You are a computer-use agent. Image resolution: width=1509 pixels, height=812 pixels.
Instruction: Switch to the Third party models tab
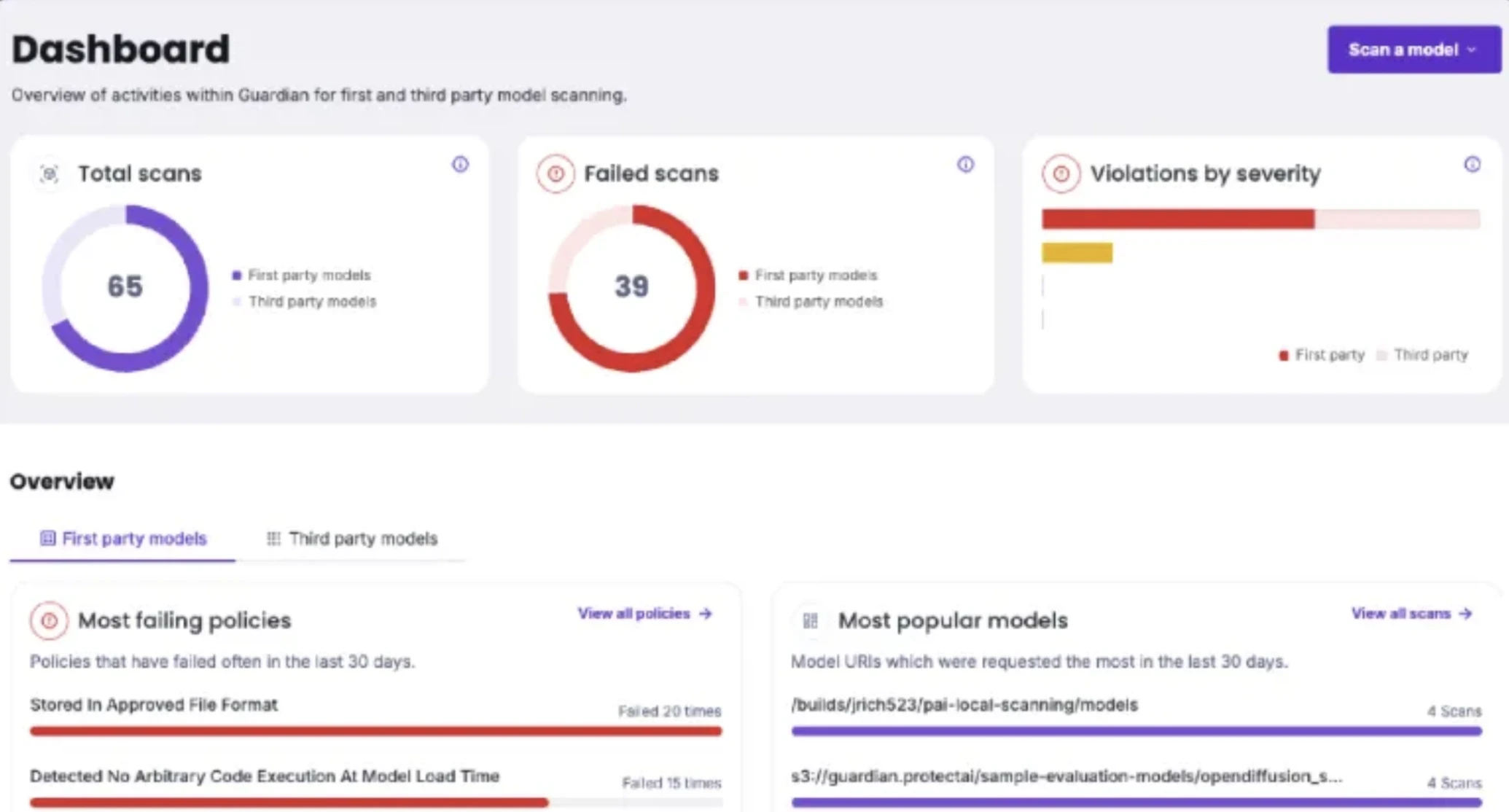tap(352, 539)
